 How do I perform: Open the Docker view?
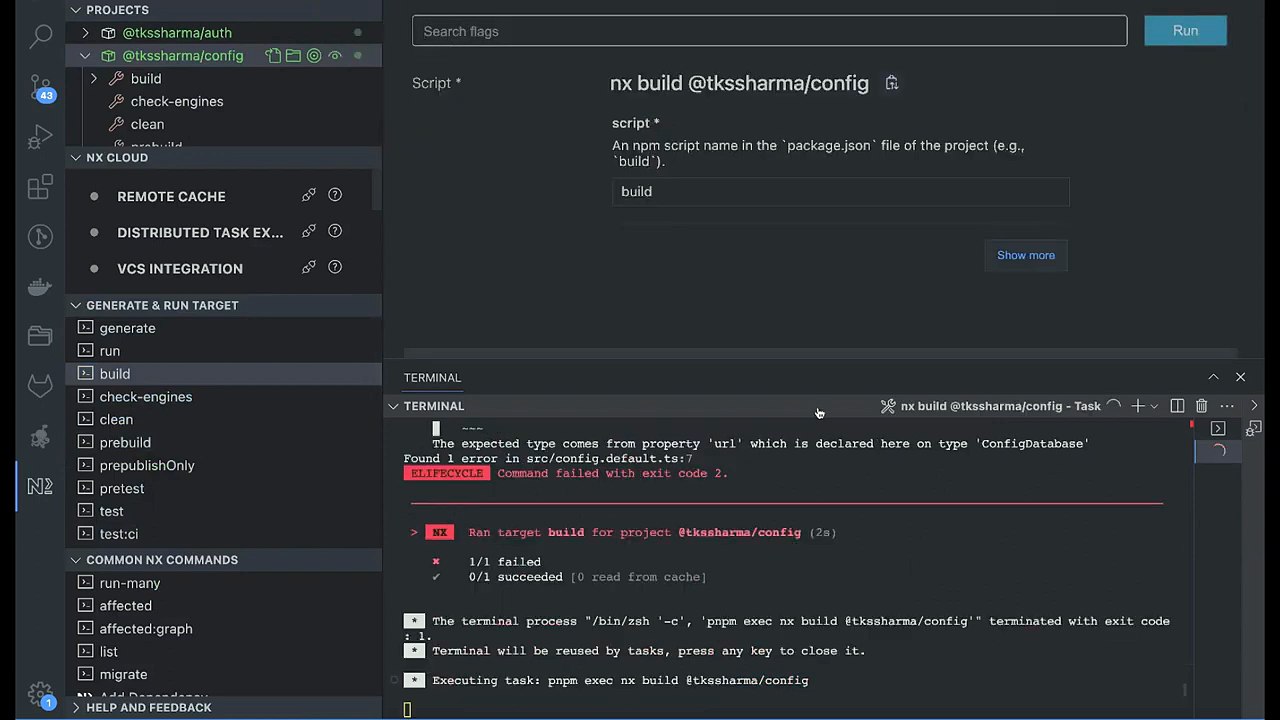point(40,287)
